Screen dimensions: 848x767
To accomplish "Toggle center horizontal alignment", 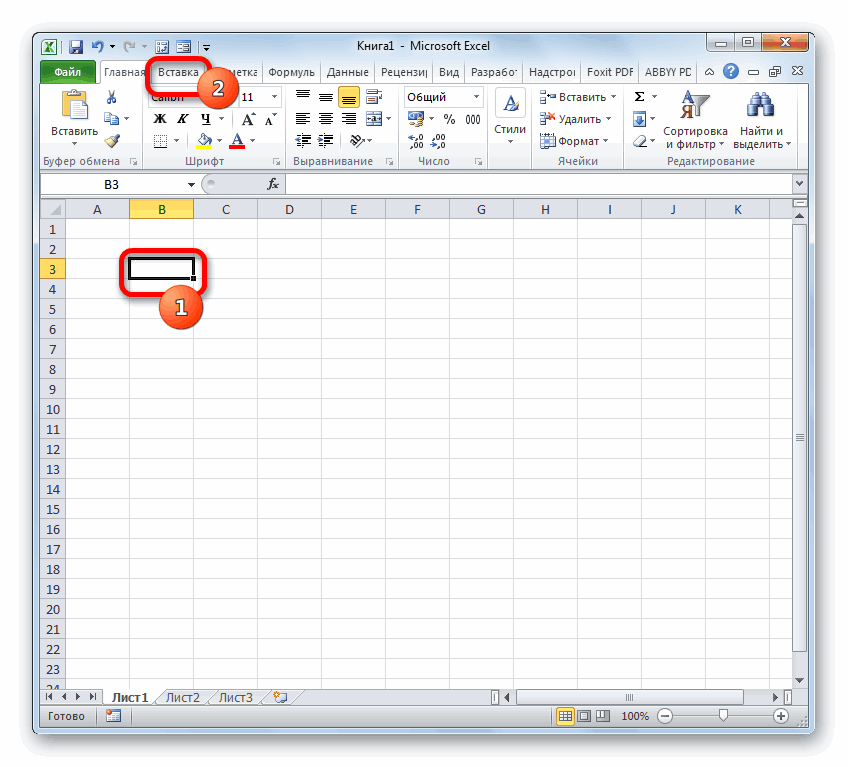I will tap(326, 119).
